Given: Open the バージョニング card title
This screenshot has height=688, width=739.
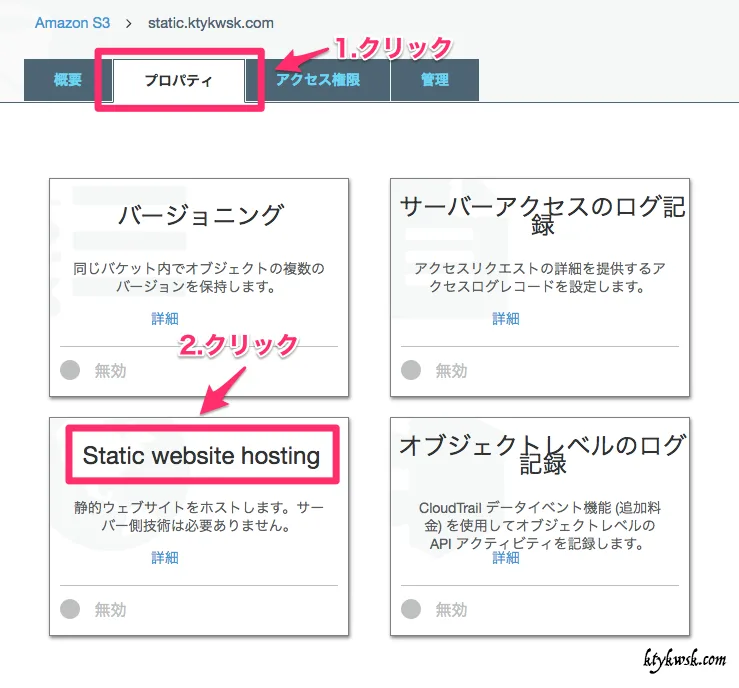Looking at the screenshot, I should point(200,215).
